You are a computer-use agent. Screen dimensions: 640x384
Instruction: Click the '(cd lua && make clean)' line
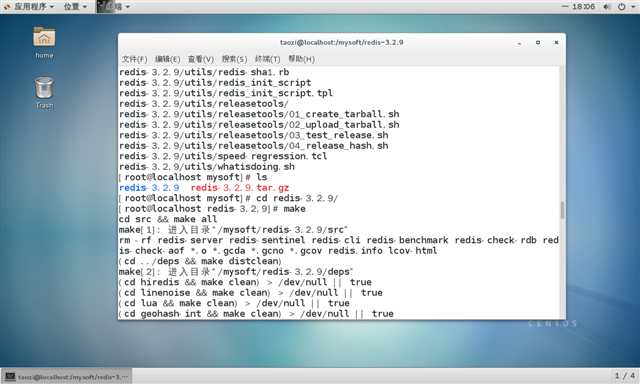(x=234, y=303)
